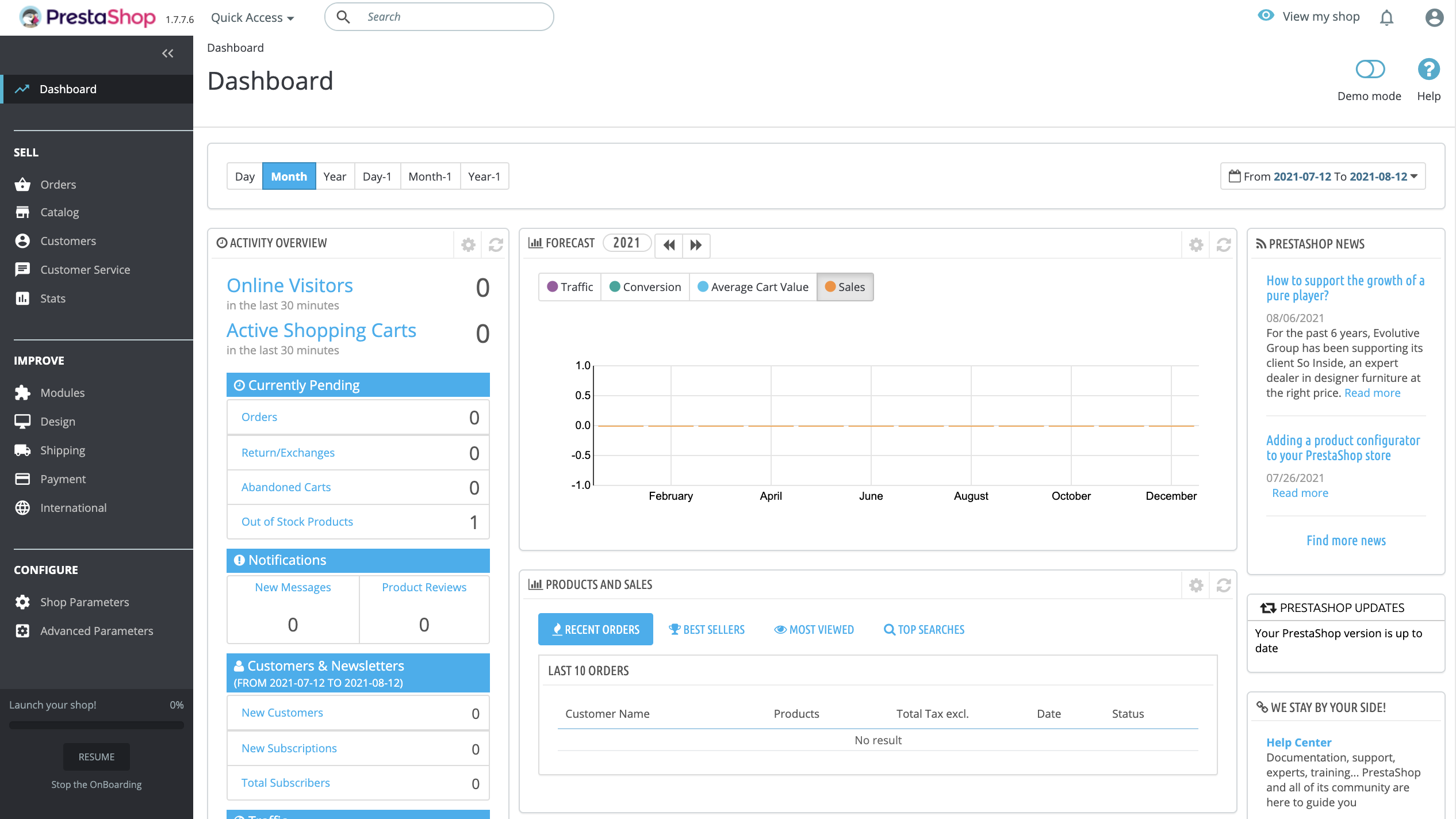1456x819 pixels.
Task: Select the Year period tab
Action: (335, 177)
